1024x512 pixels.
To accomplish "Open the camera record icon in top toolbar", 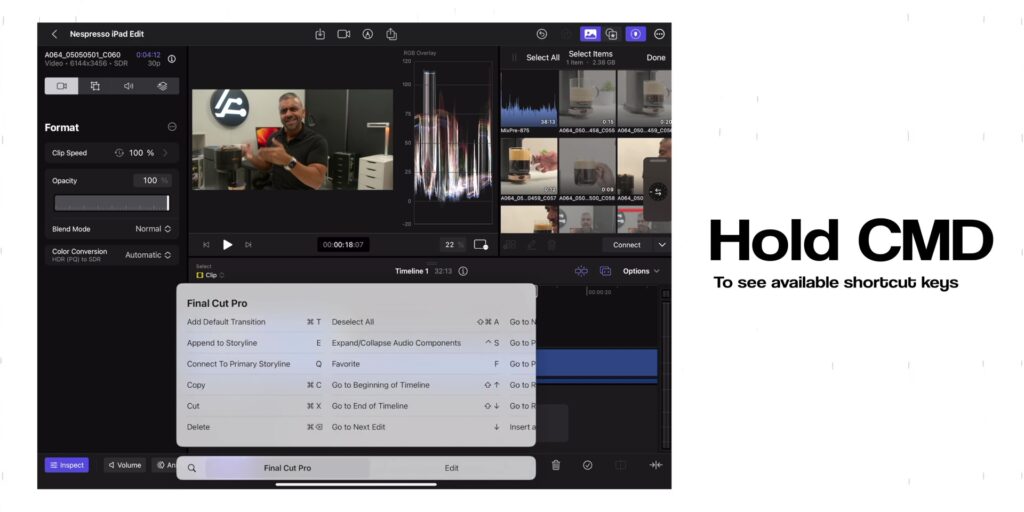I will 344,34.
